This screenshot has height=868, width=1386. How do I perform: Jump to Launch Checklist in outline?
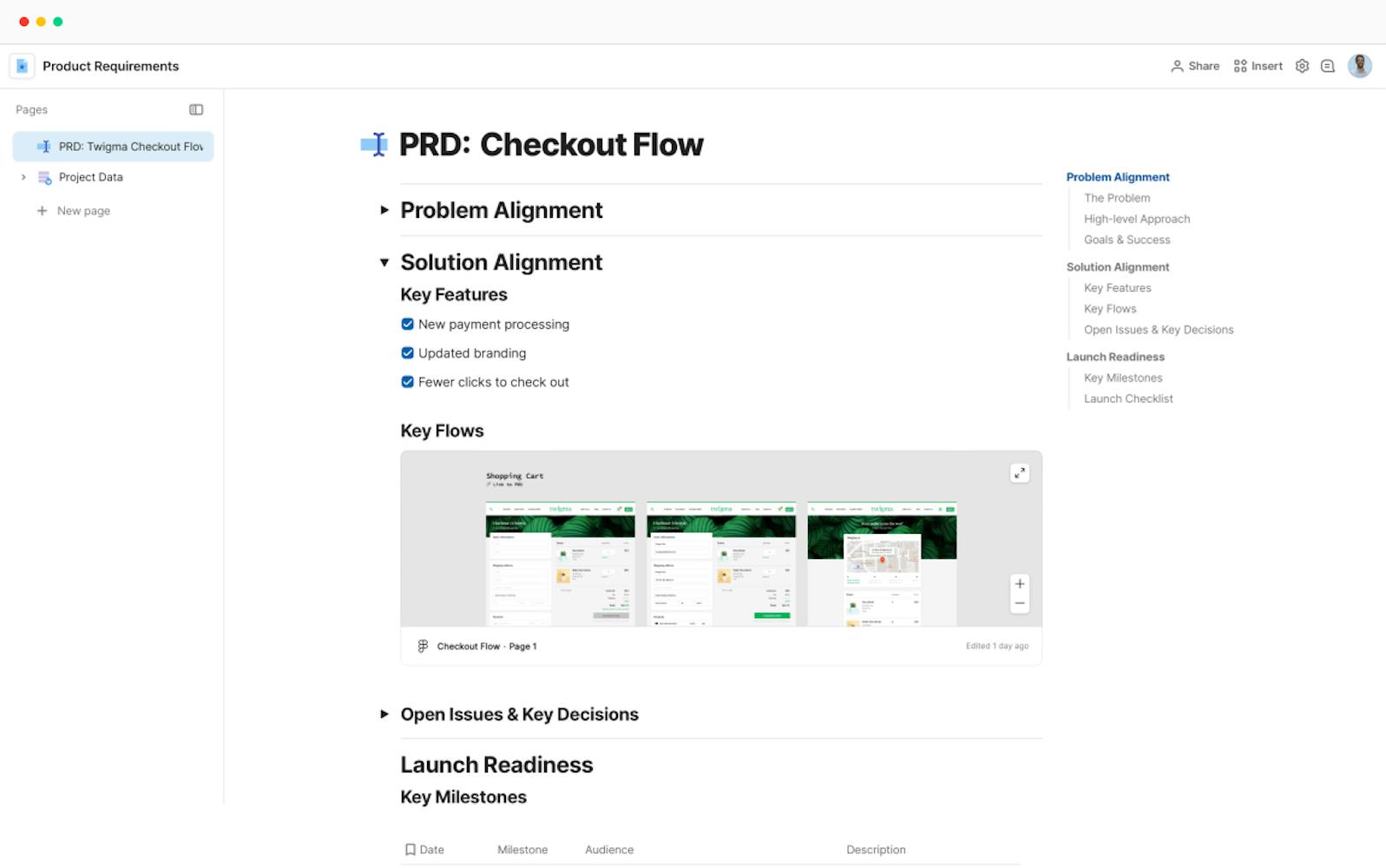pyautogui.click(x=1128, y=398)
